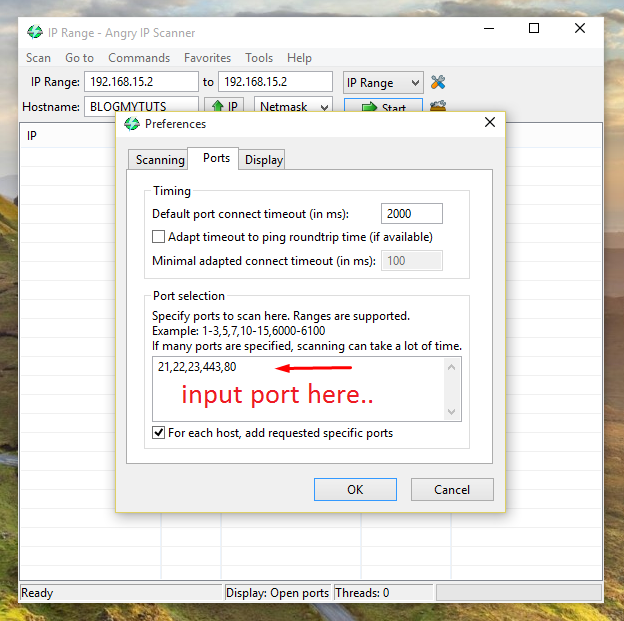Open the Help menu
This screenshot has width=624, height=621.
299,58
